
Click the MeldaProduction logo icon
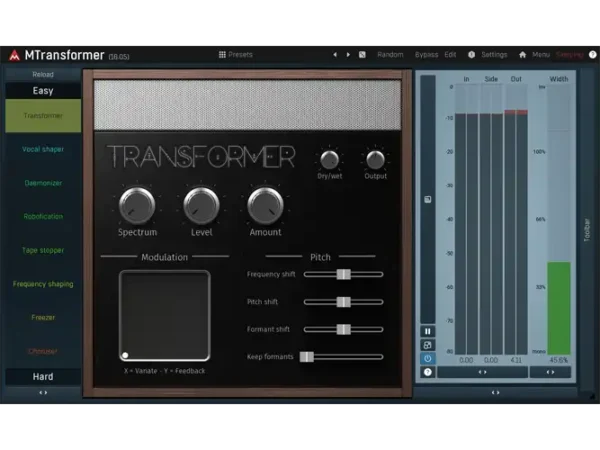click(15, 55)
